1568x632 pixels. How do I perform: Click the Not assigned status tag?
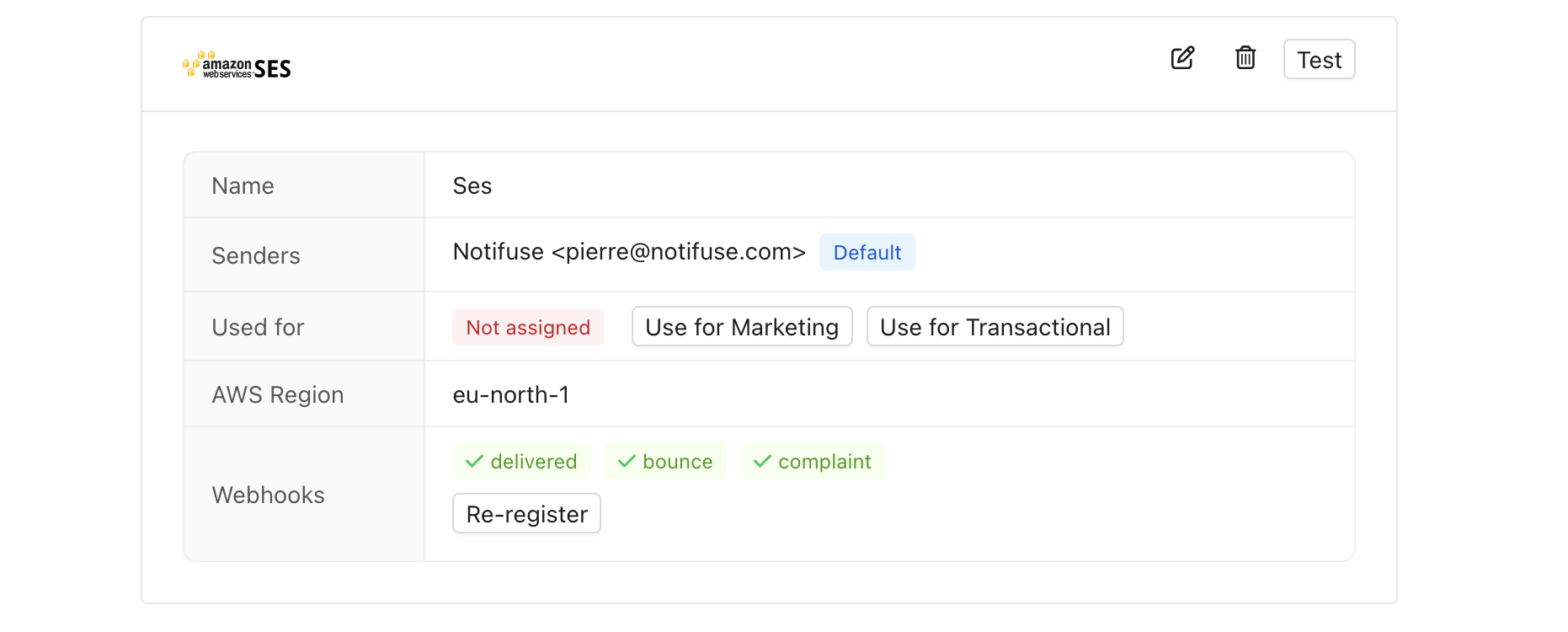(528, 327)
